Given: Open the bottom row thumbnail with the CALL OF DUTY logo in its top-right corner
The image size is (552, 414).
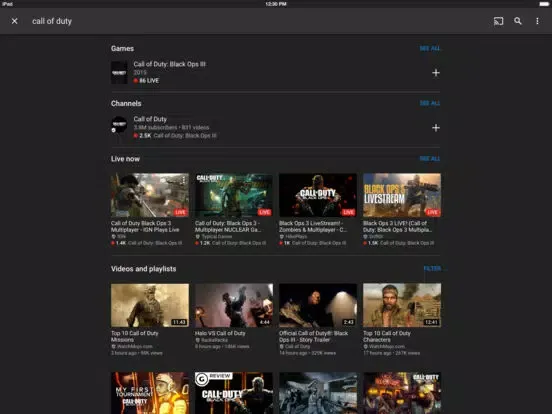Looking at the screenshot, I should 402,393.
